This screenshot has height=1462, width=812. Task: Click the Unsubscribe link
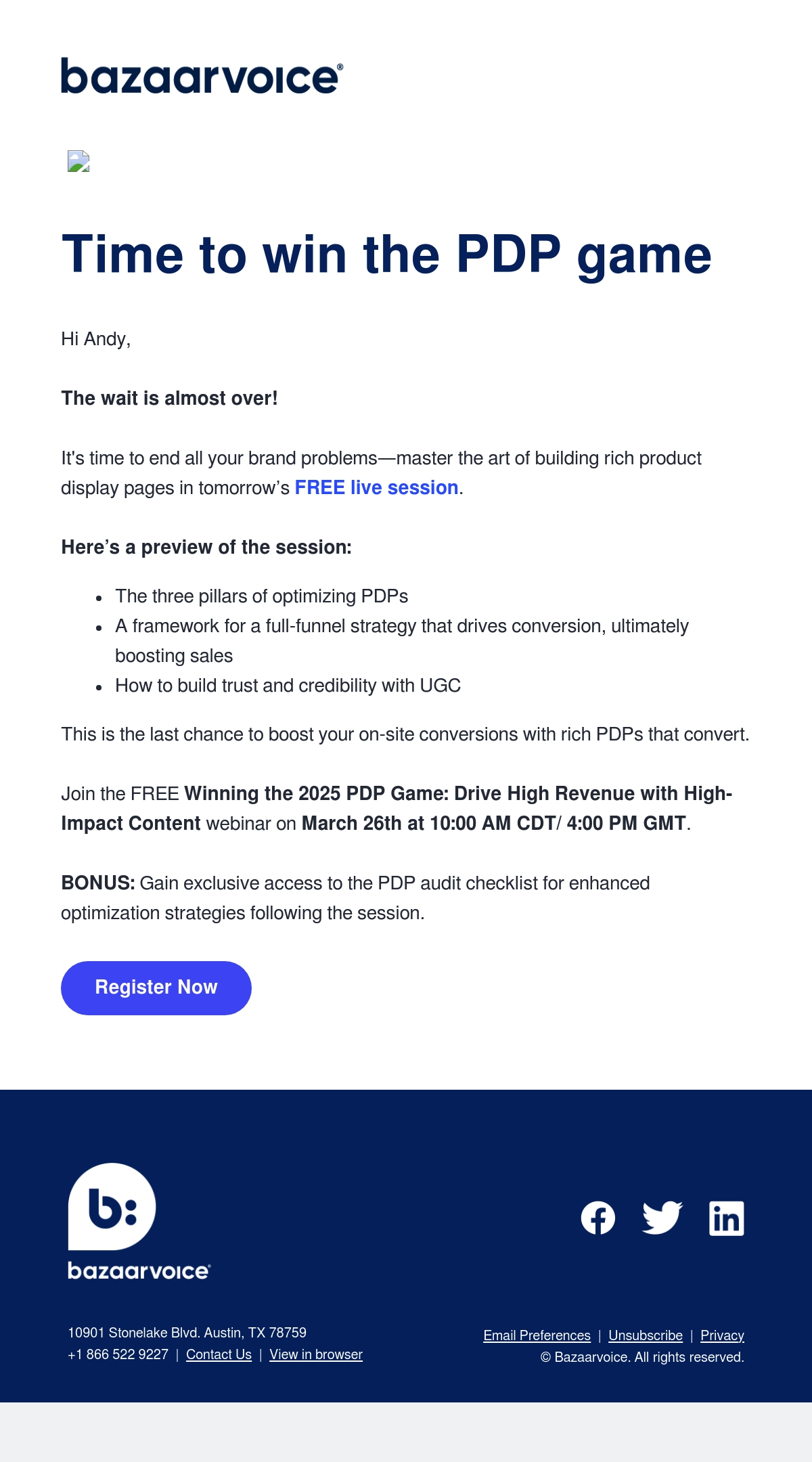tap(646, 1335)
